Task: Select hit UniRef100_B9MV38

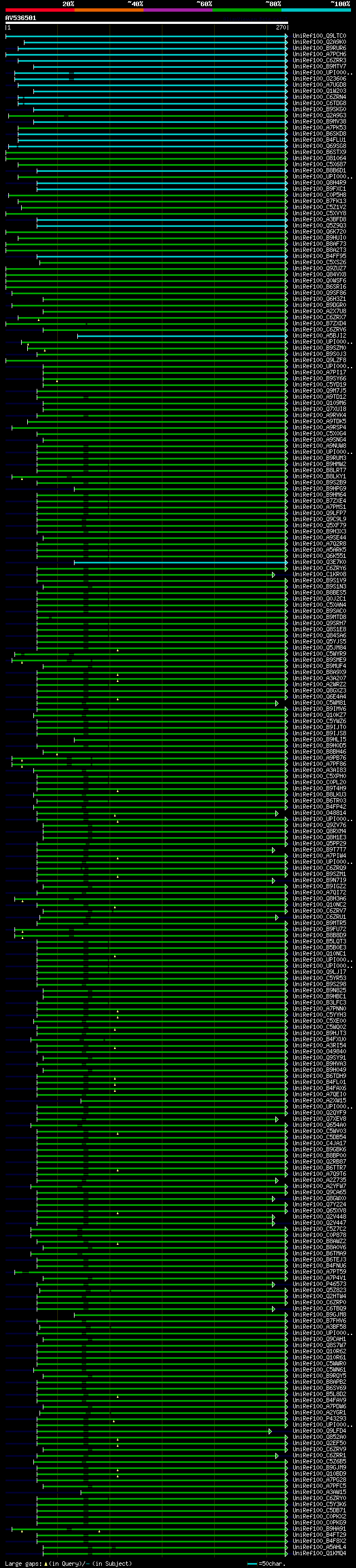Action: pos(319,122)
